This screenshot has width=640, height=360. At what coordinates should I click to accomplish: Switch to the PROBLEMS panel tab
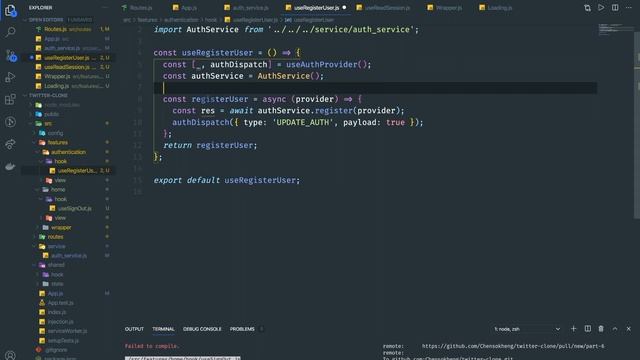[242, 329]
